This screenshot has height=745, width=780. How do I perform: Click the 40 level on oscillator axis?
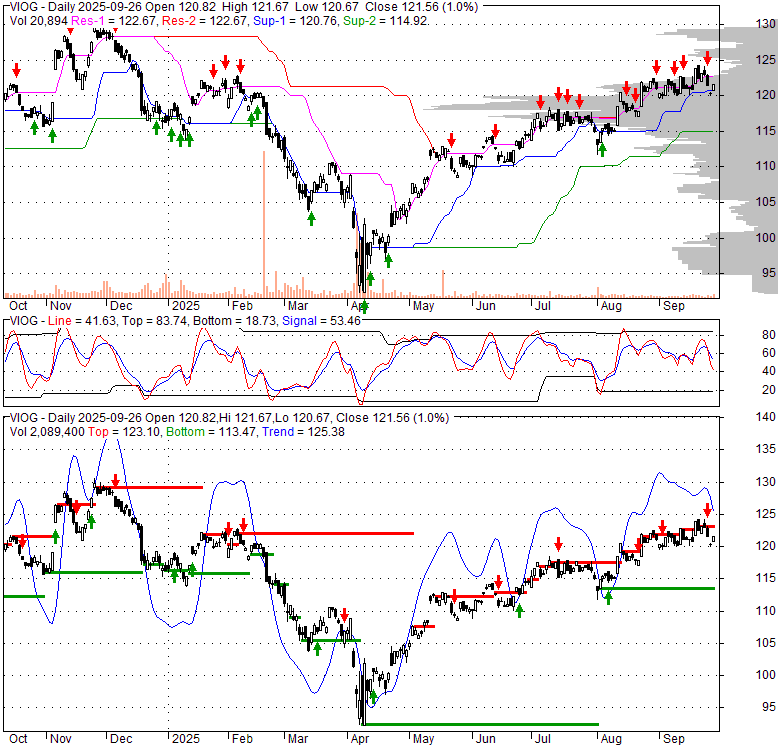(x=769, y=371)
